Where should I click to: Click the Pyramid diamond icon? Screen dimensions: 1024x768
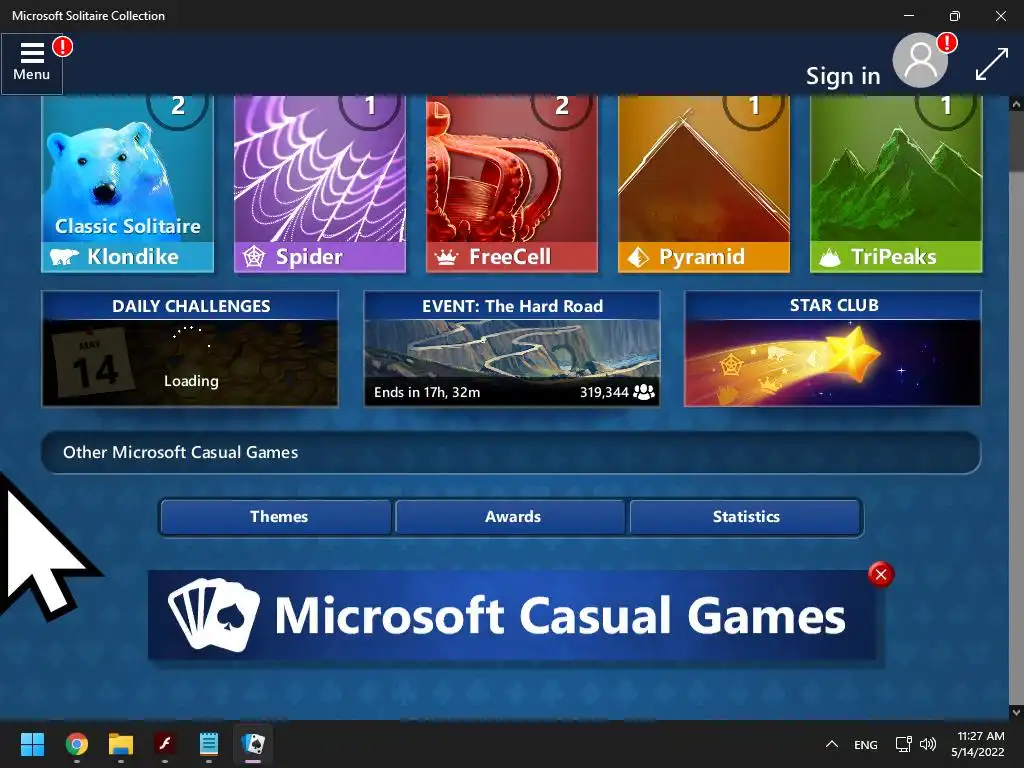[x=638, y=257]
